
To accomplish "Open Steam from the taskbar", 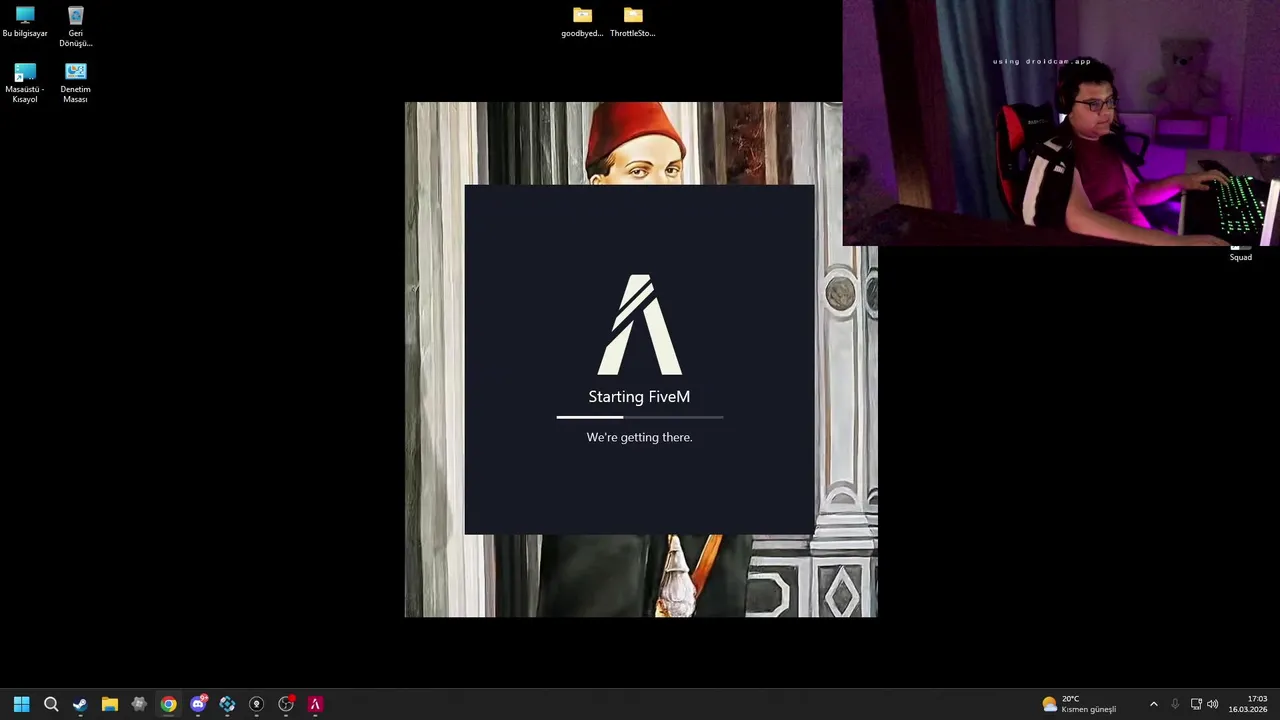I will click(x=80, y=704).
